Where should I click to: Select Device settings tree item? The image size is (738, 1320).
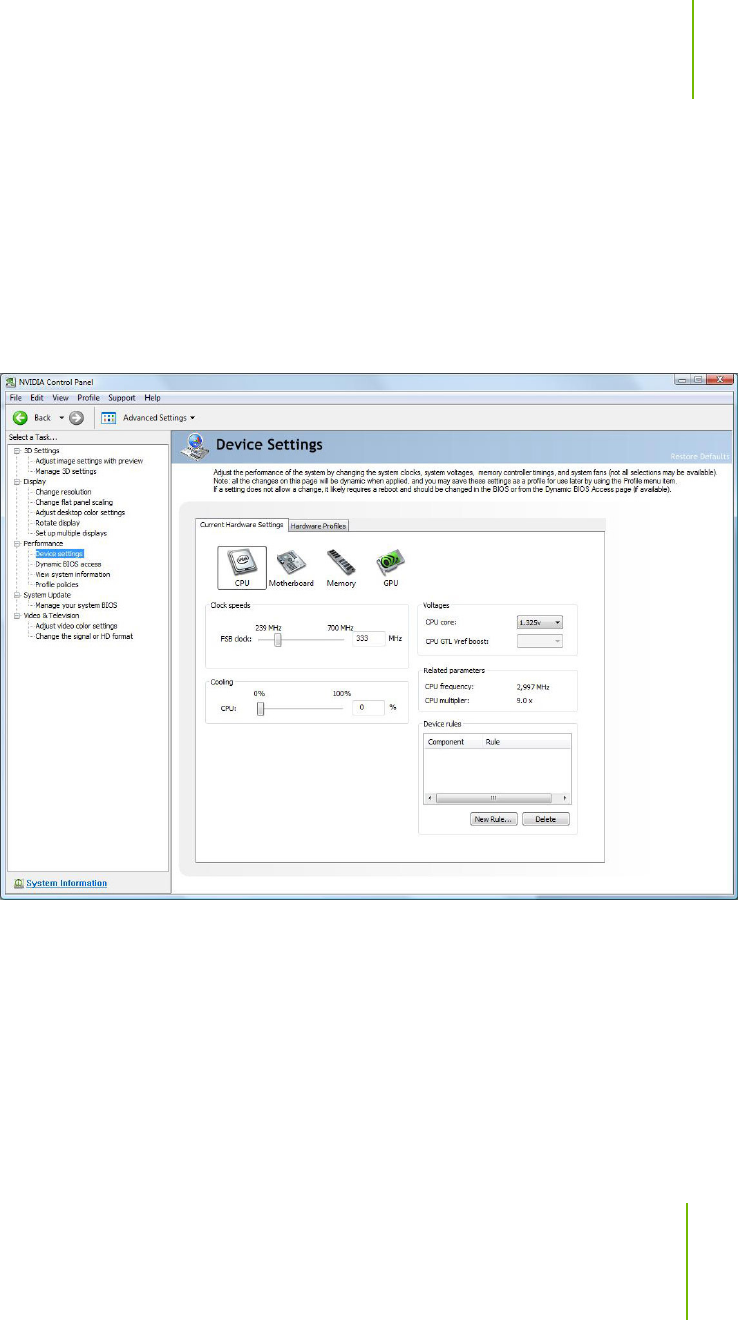pos(59,553)
